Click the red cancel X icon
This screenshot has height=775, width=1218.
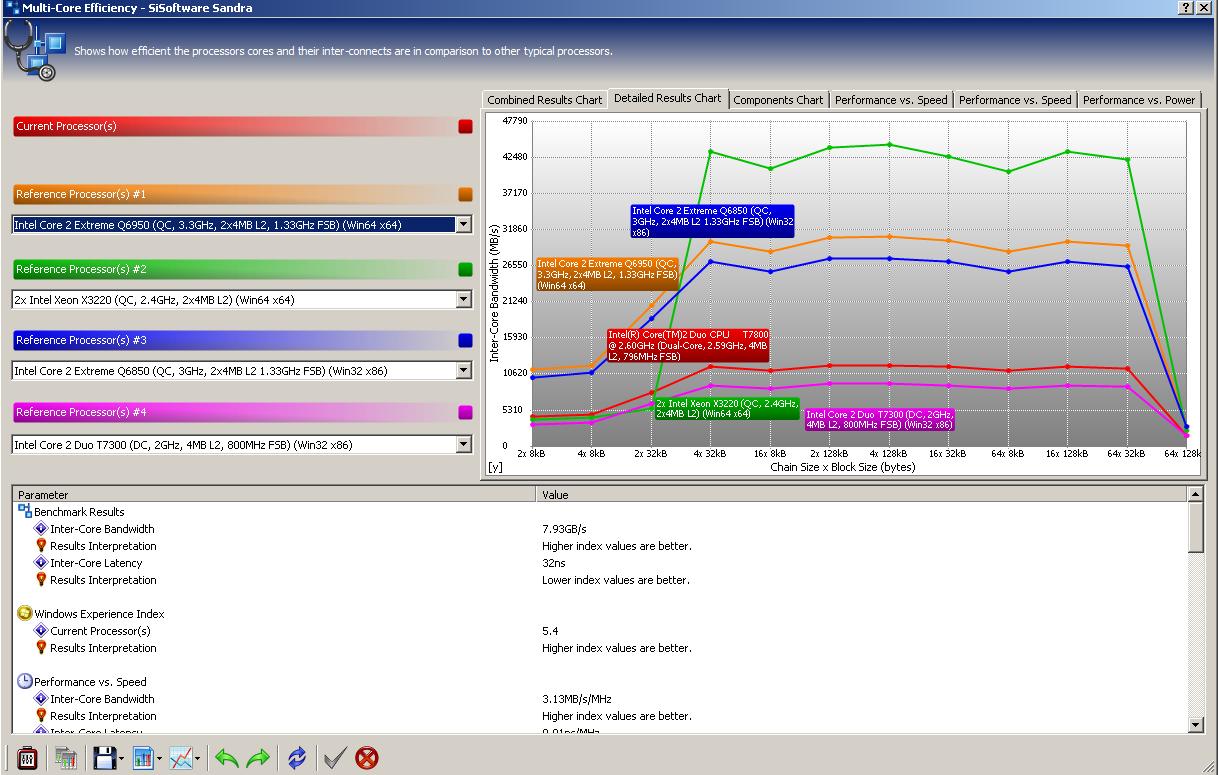tap(367, 758)
